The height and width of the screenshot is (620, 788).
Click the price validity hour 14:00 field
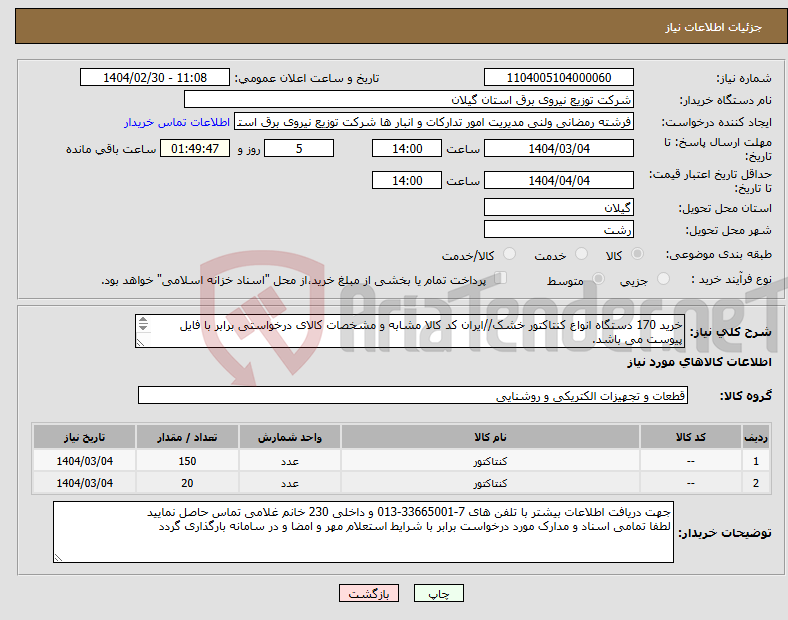click(407, 180)
